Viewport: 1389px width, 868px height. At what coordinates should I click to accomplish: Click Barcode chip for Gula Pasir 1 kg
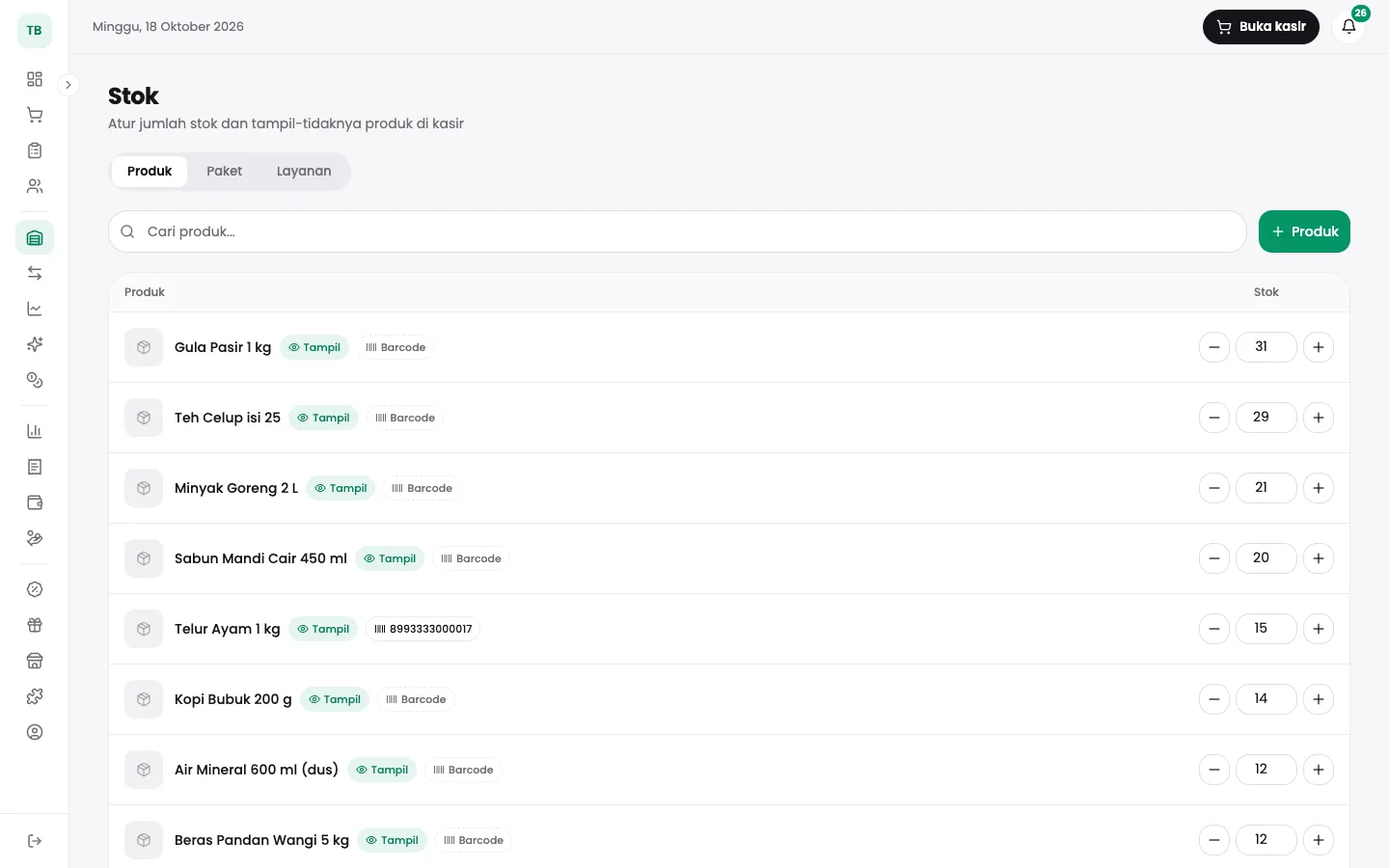tap(395, 347)
